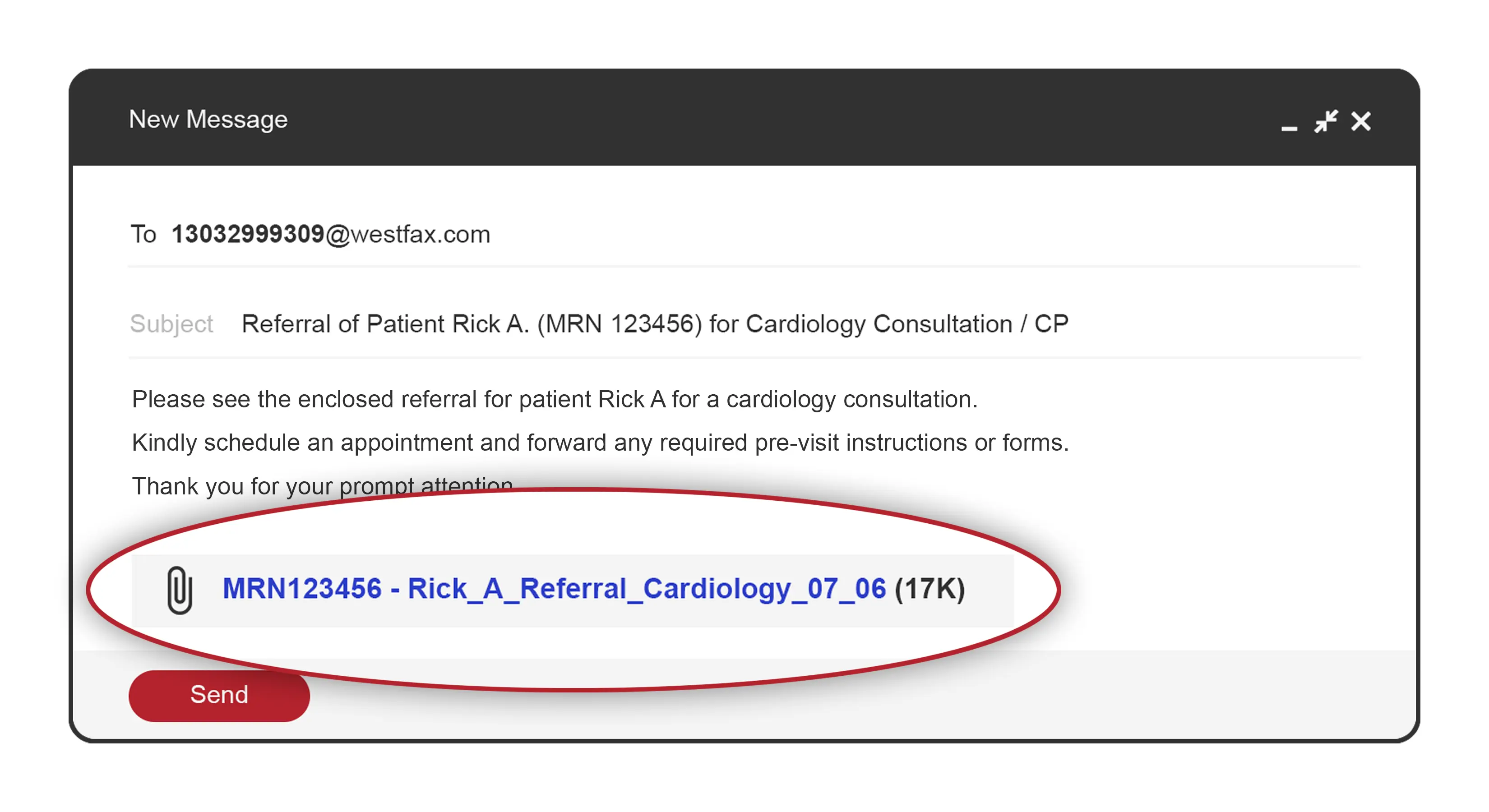Click the "westfax.com" domain in recipient

420,234
